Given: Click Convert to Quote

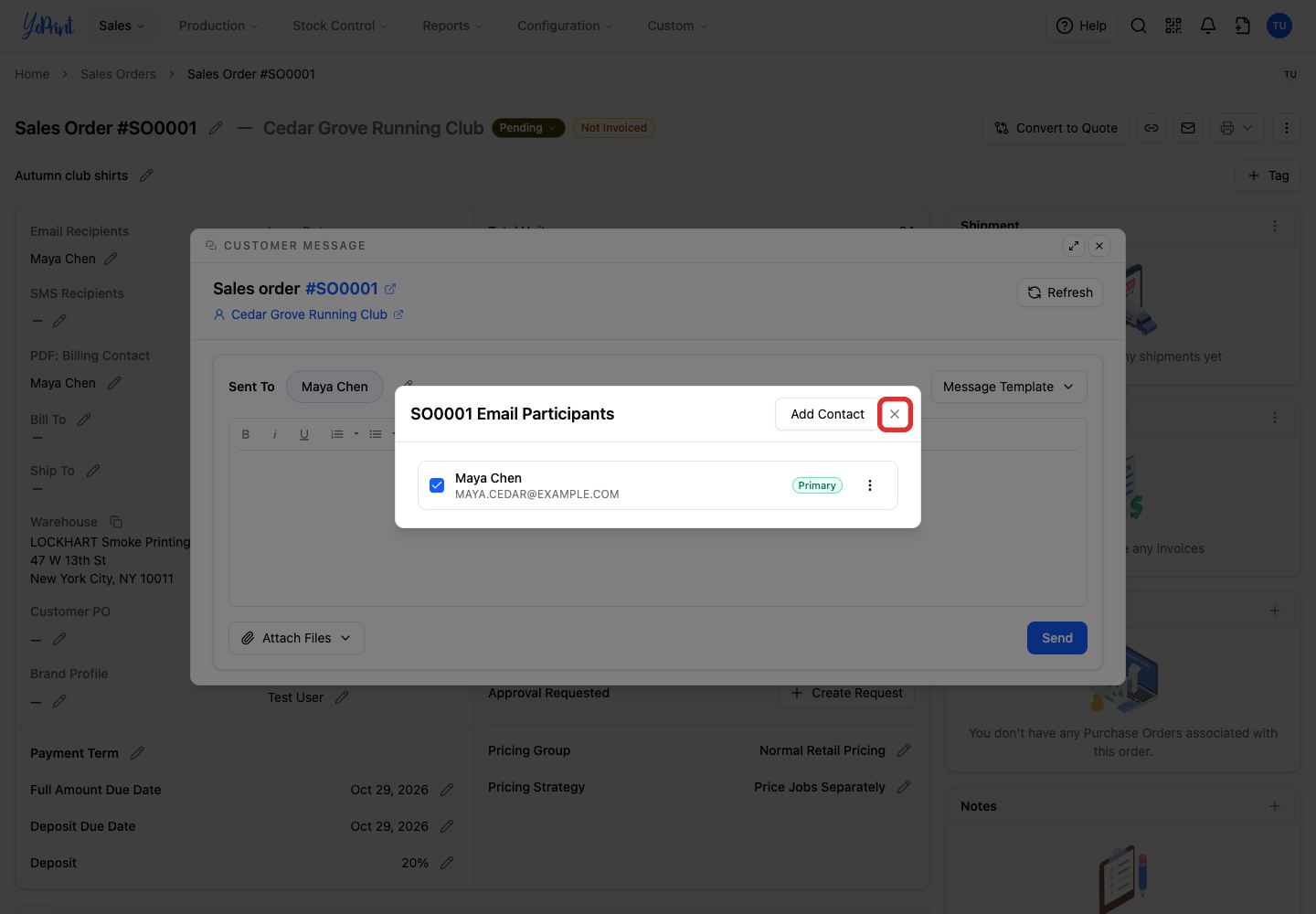Looking at the screenshot, I should pos(1056,128).
